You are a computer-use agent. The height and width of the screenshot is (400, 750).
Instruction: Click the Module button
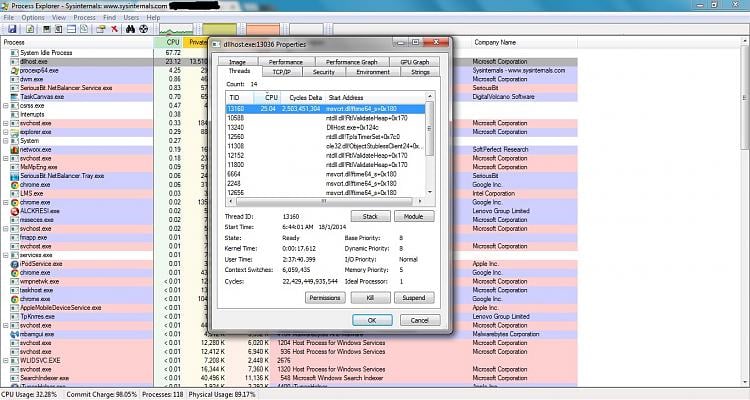point(414,216)
